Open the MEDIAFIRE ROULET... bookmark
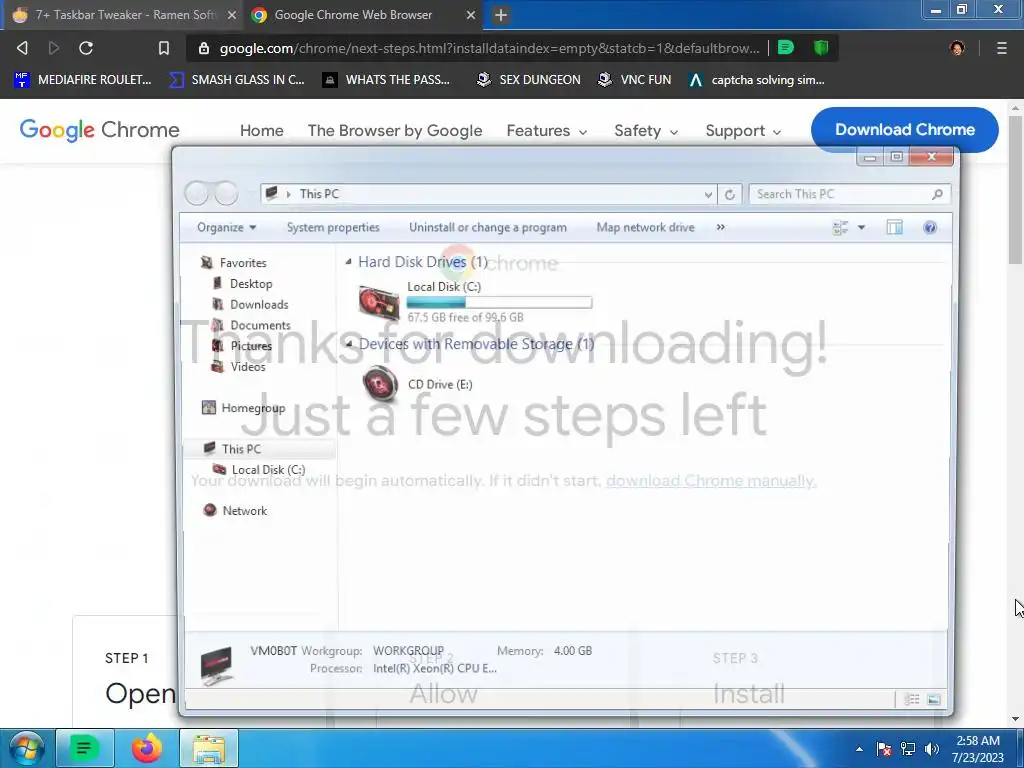 click(83, 80)
